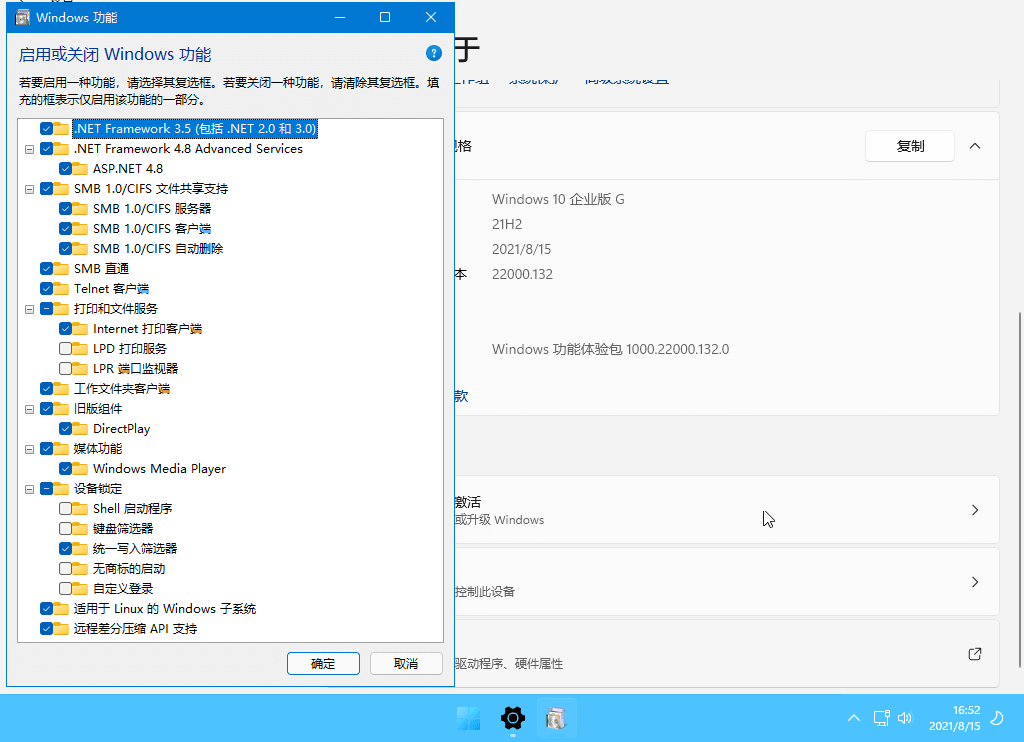Collapse the 设备锁定 tree node

29,488
